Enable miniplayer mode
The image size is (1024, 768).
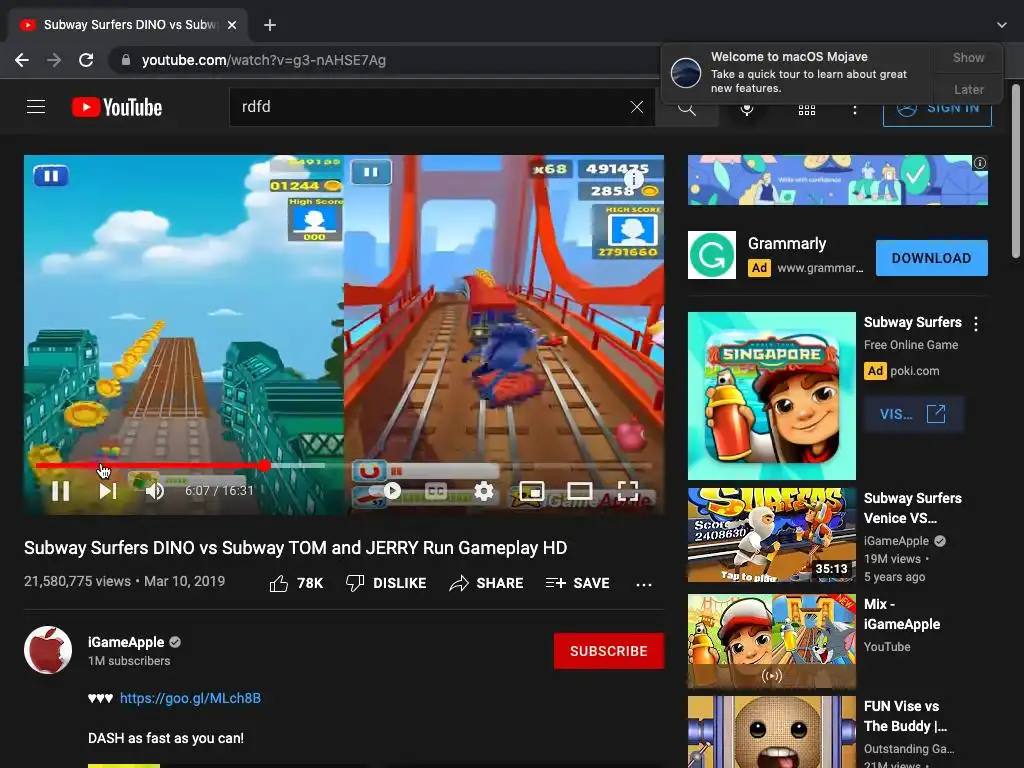[532, 490]
